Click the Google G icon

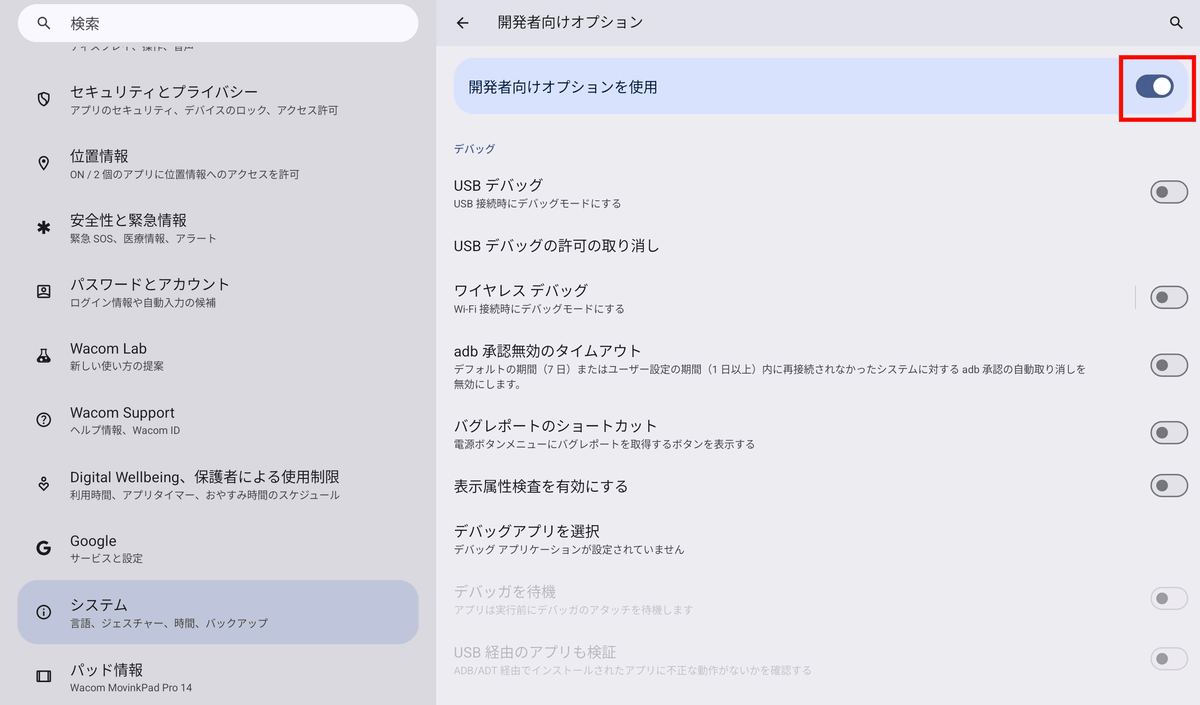coord(44,548)
